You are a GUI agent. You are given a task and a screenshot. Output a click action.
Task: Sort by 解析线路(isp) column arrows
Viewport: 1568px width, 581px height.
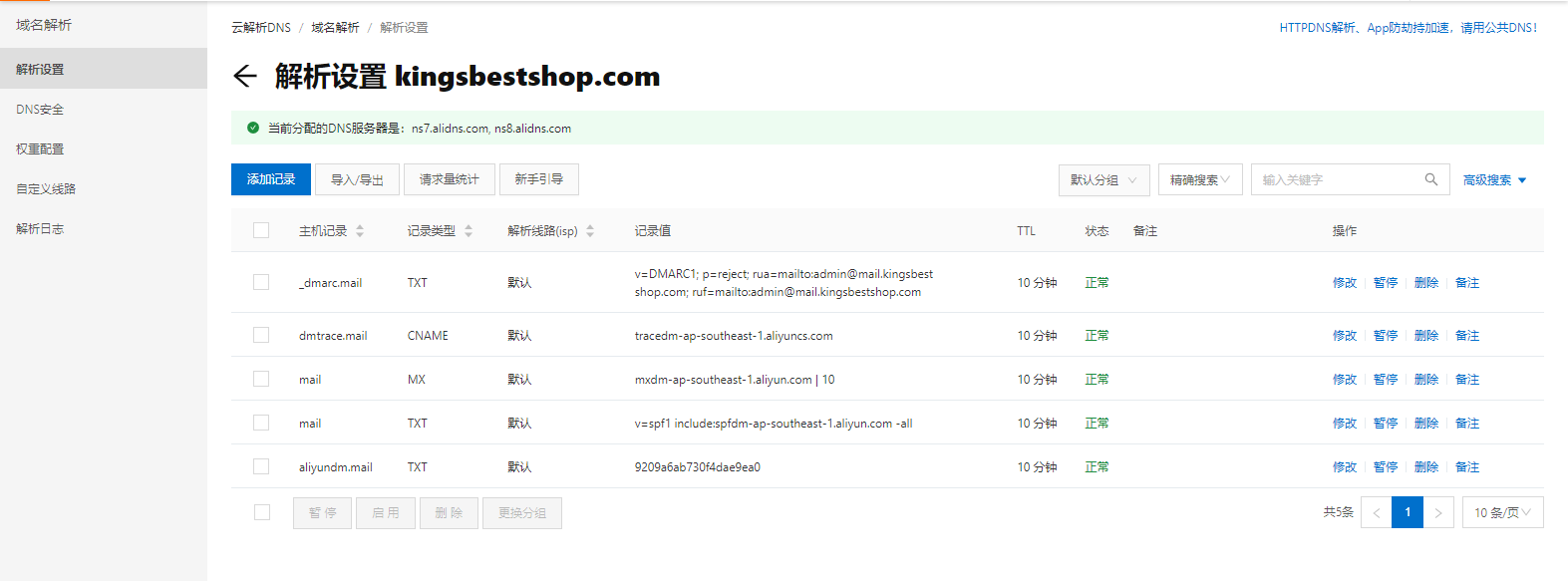(590, 231)
